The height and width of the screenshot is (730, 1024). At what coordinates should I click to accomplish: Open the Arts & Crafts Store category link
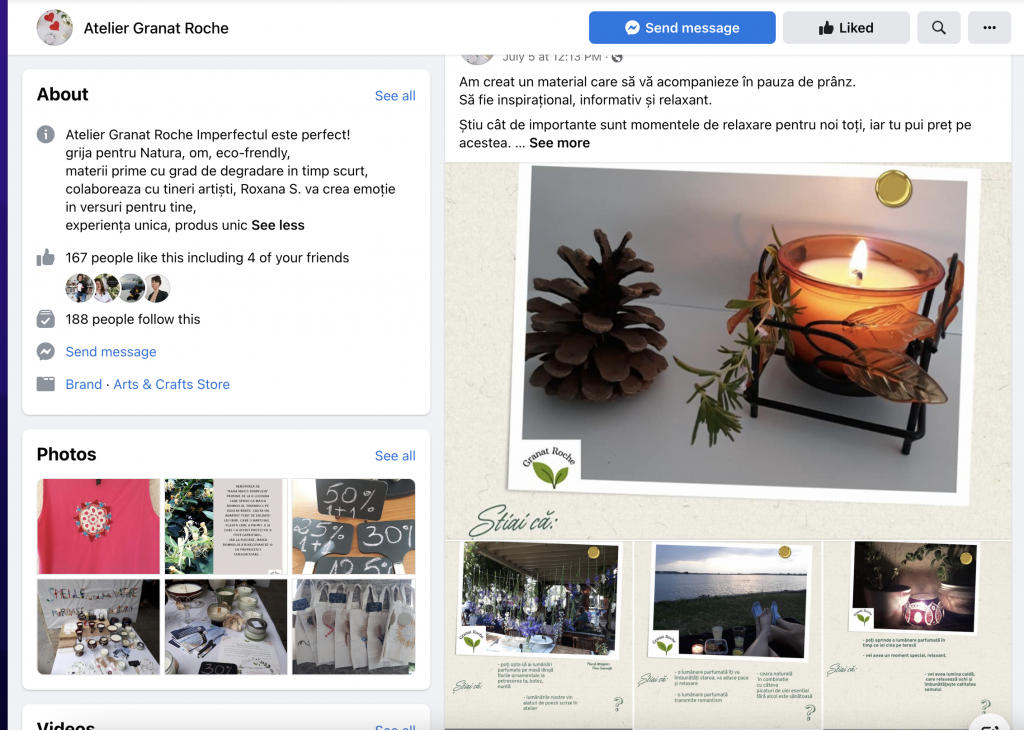click(172, 385)
